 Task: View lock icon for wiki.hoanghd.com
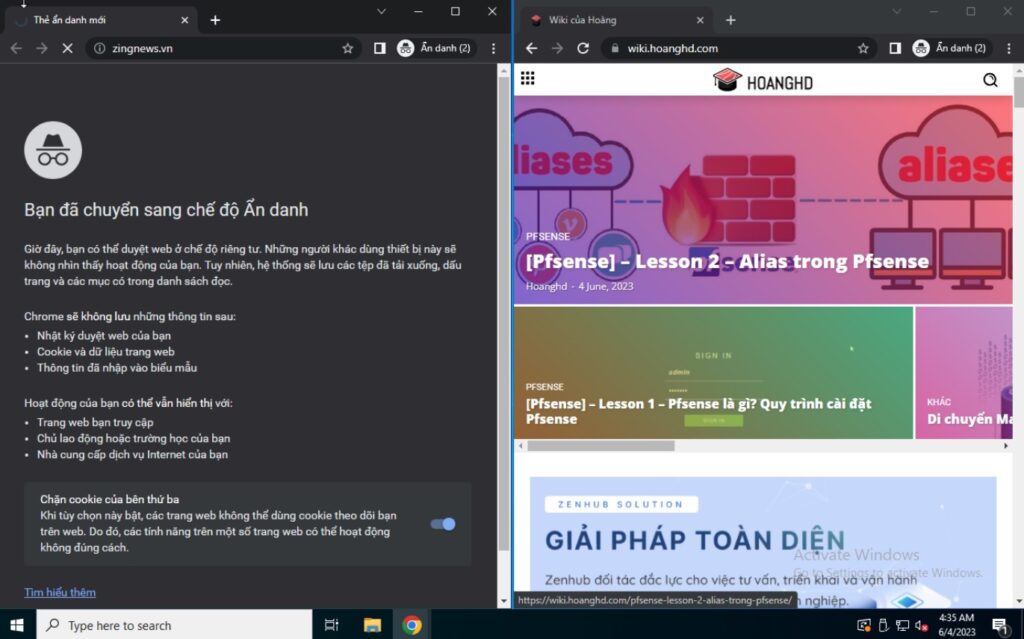coord(614,48)
